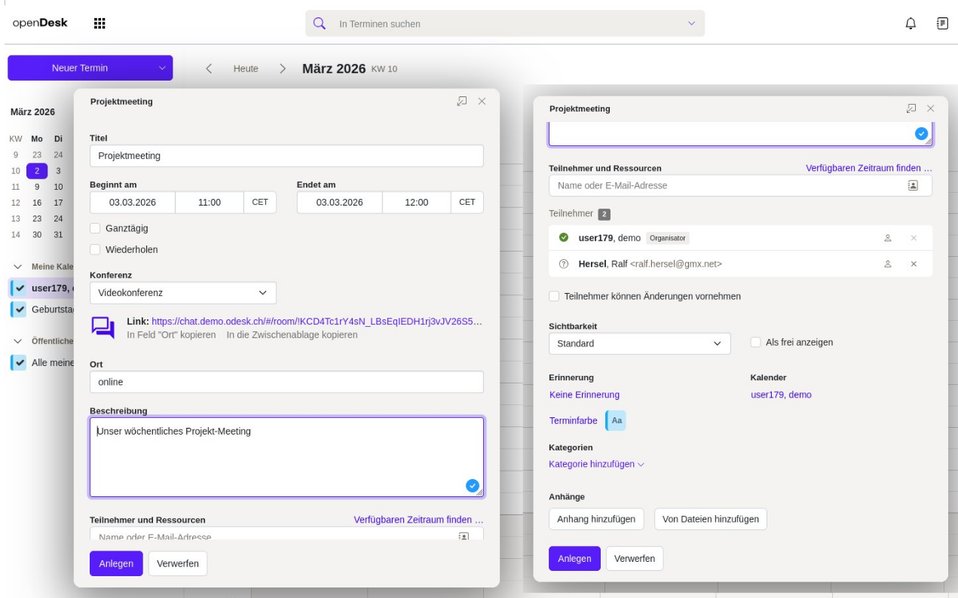Expand 'Kategorie hinzufügen' dropdown

coord(597,464)
